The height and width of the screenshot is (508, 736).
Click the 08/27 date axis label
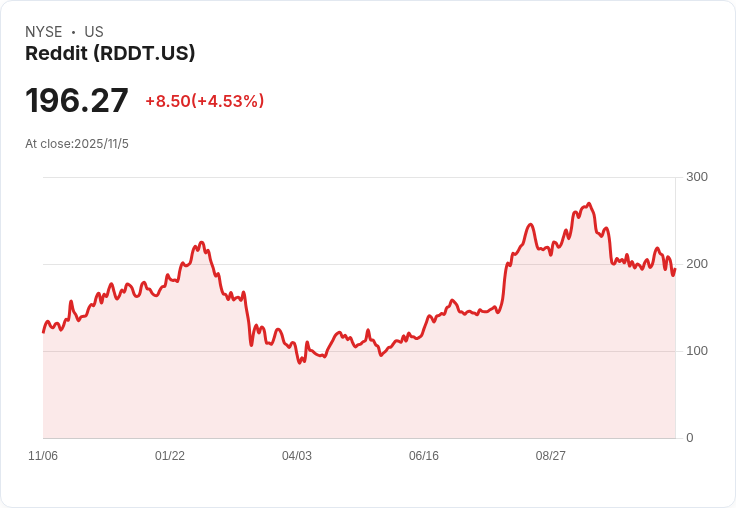click(x=551, y=456)
